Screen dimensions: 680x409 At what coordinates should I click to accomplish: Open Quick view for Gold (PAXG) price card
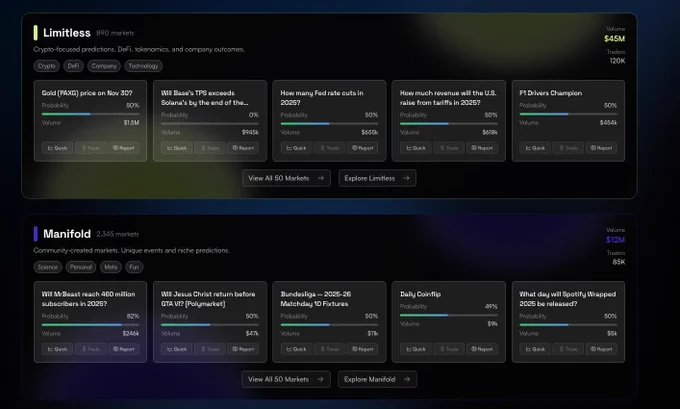click(x=57, y=148)
